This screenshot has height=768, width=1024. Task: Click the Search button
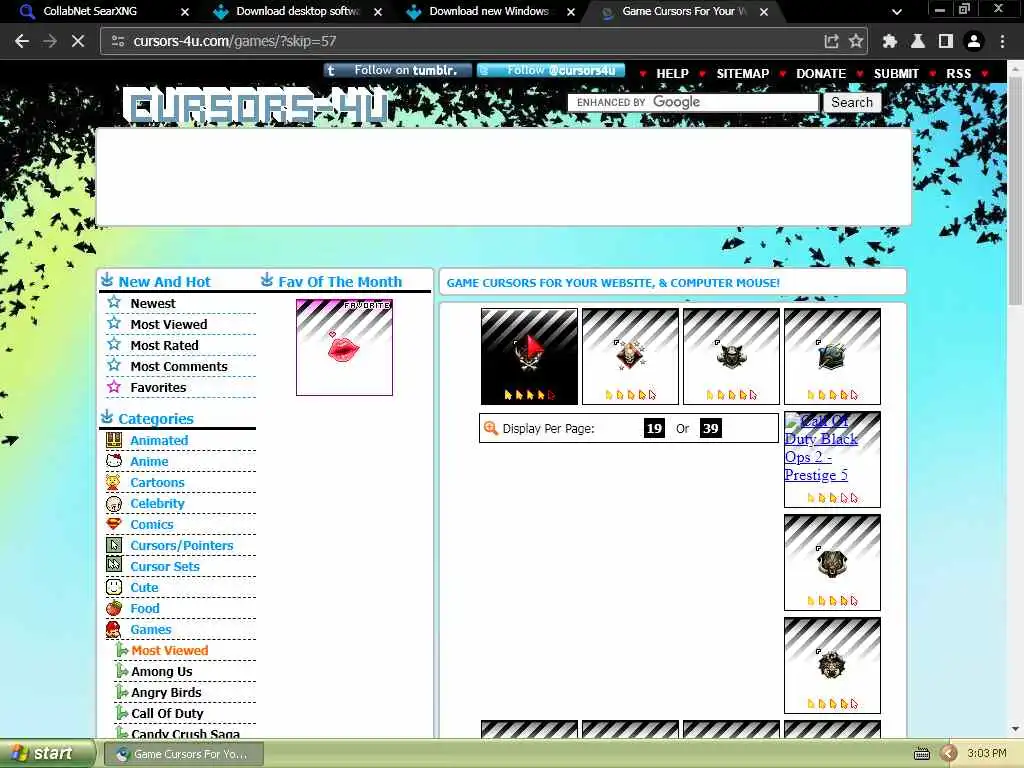[852, 103]
